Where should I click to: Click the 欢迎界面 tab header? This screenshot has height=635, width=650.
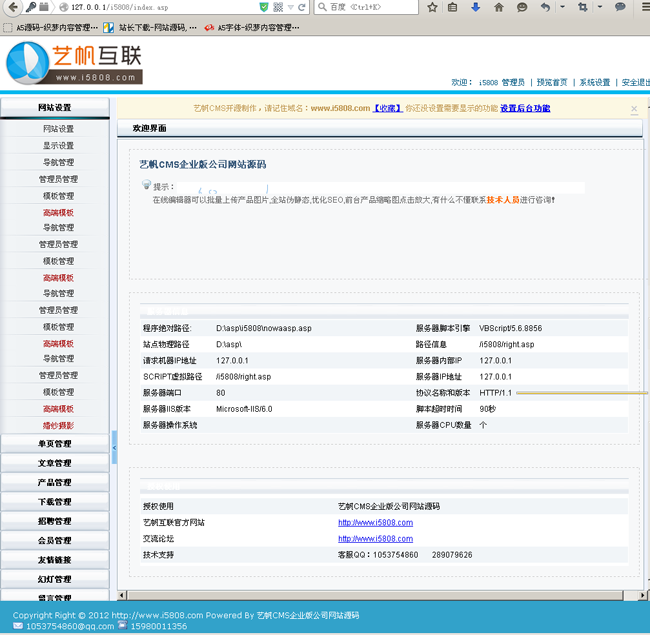[150, 128]
